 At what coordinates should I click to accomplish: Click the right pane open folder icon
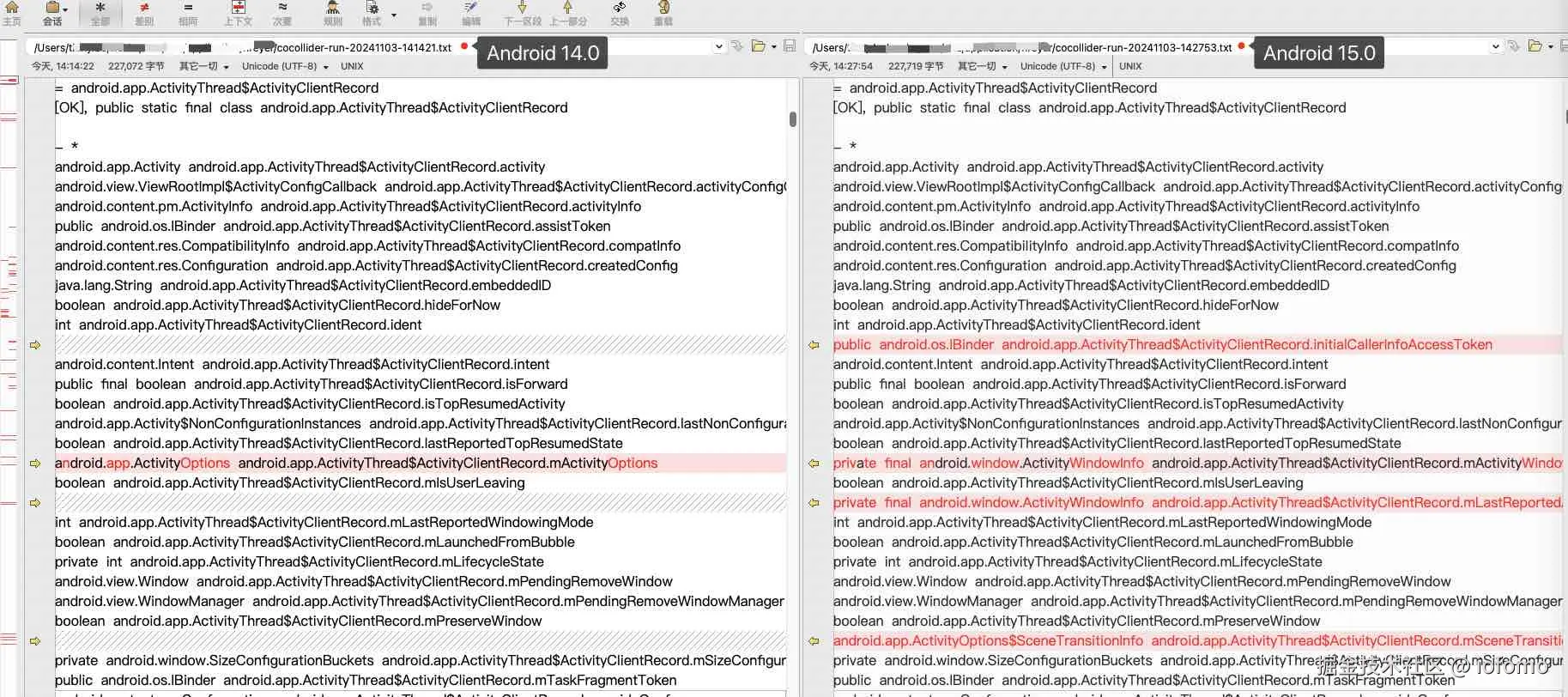tap(1535, 46)
